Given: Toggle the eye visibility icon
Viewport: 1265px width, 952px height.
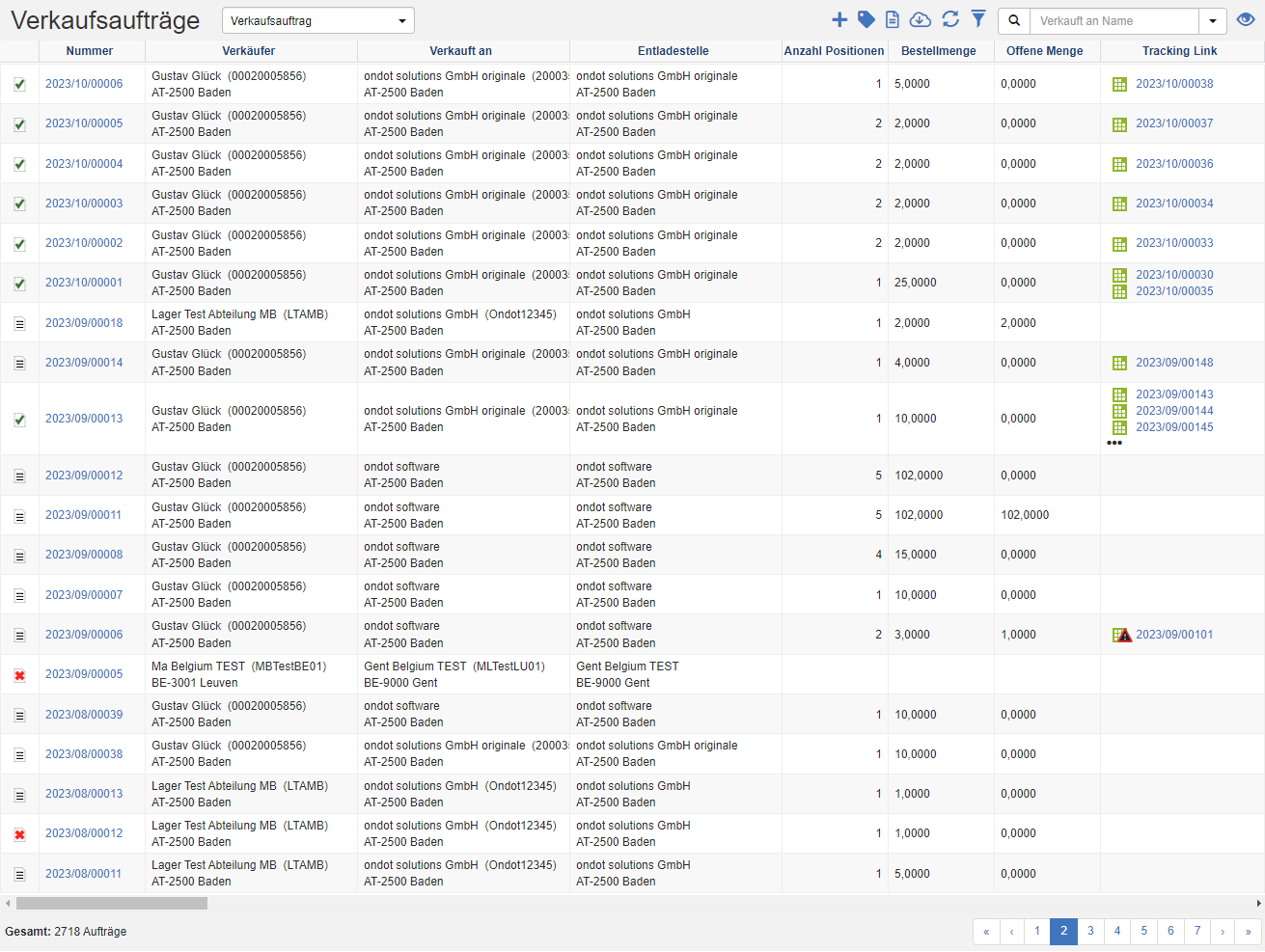Looking at the screenshot, I should pos(1246,20).
